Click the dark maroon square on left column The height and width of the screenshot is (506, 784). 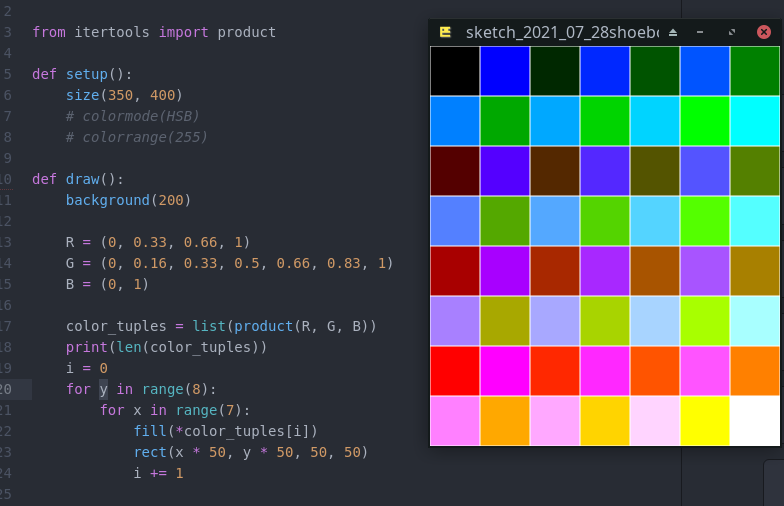(x=455, y=171)
